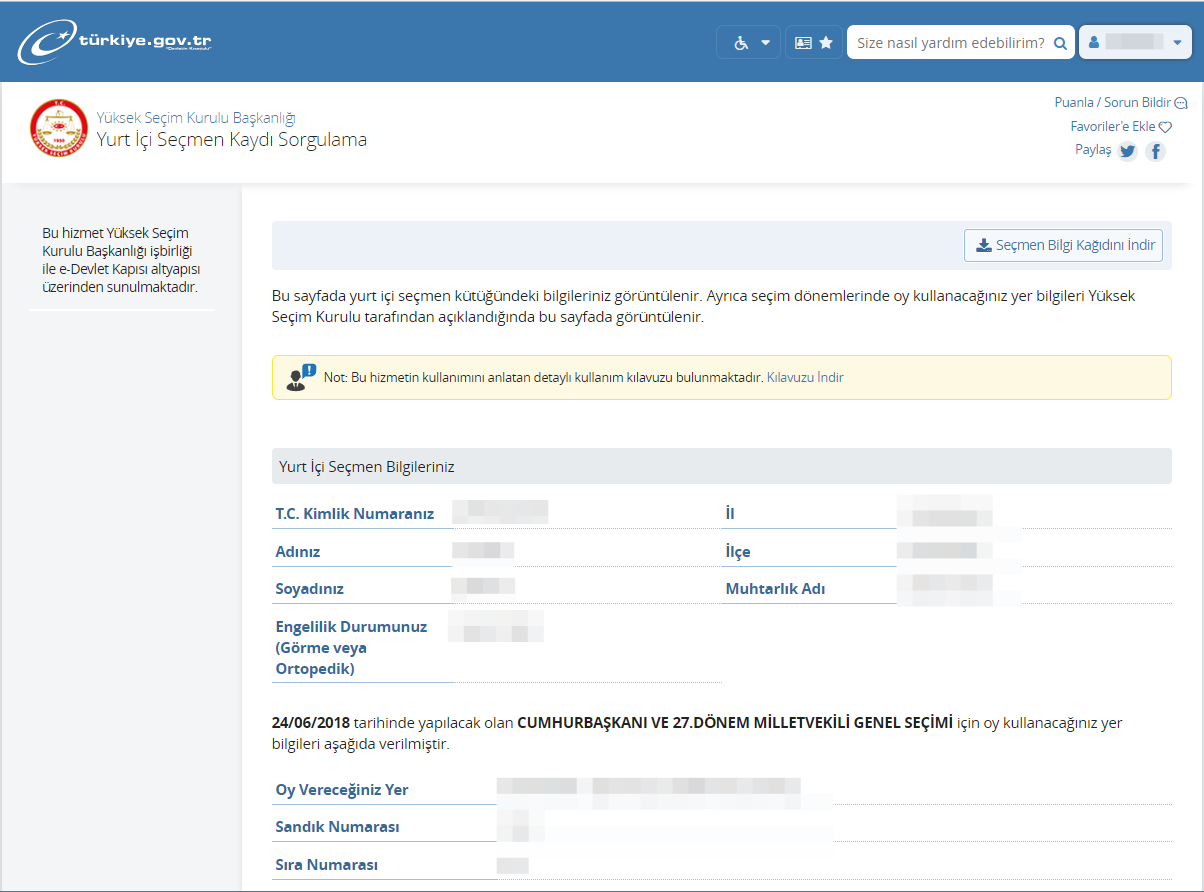Click the speech bubble feedback icon
Viewport: 1204px width, 892px height.
[x=1181, y=103]
